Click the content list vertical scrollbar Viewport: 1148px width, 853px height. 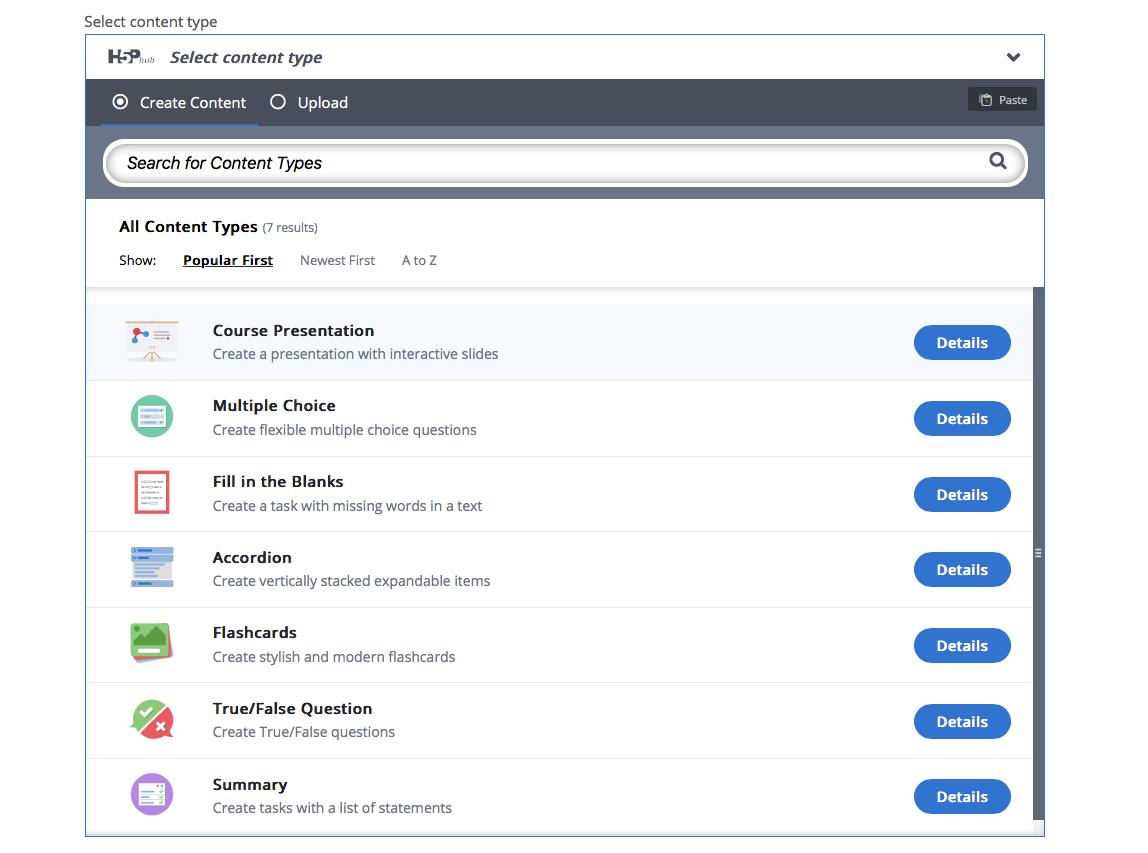point(1038,554)
